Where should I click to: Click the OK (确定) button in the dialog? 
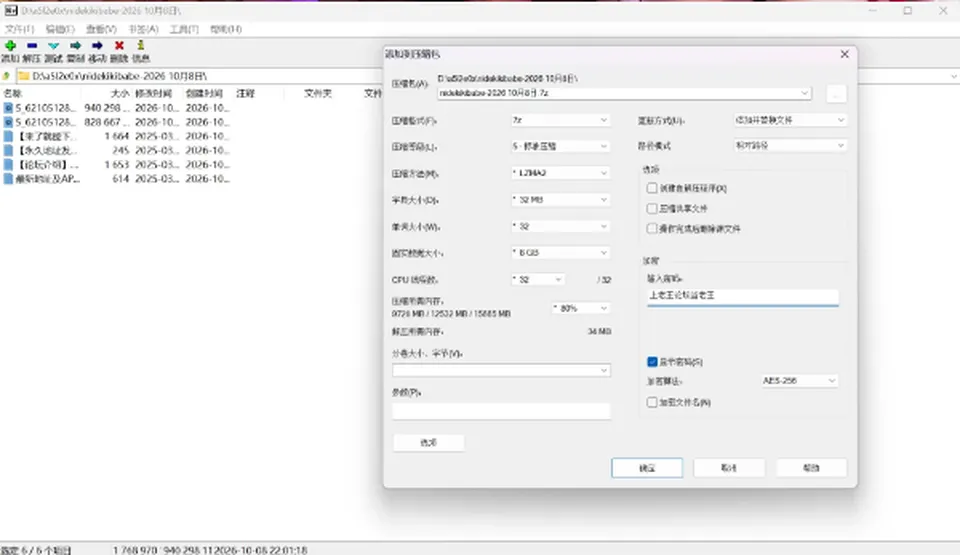coord(647,468)
